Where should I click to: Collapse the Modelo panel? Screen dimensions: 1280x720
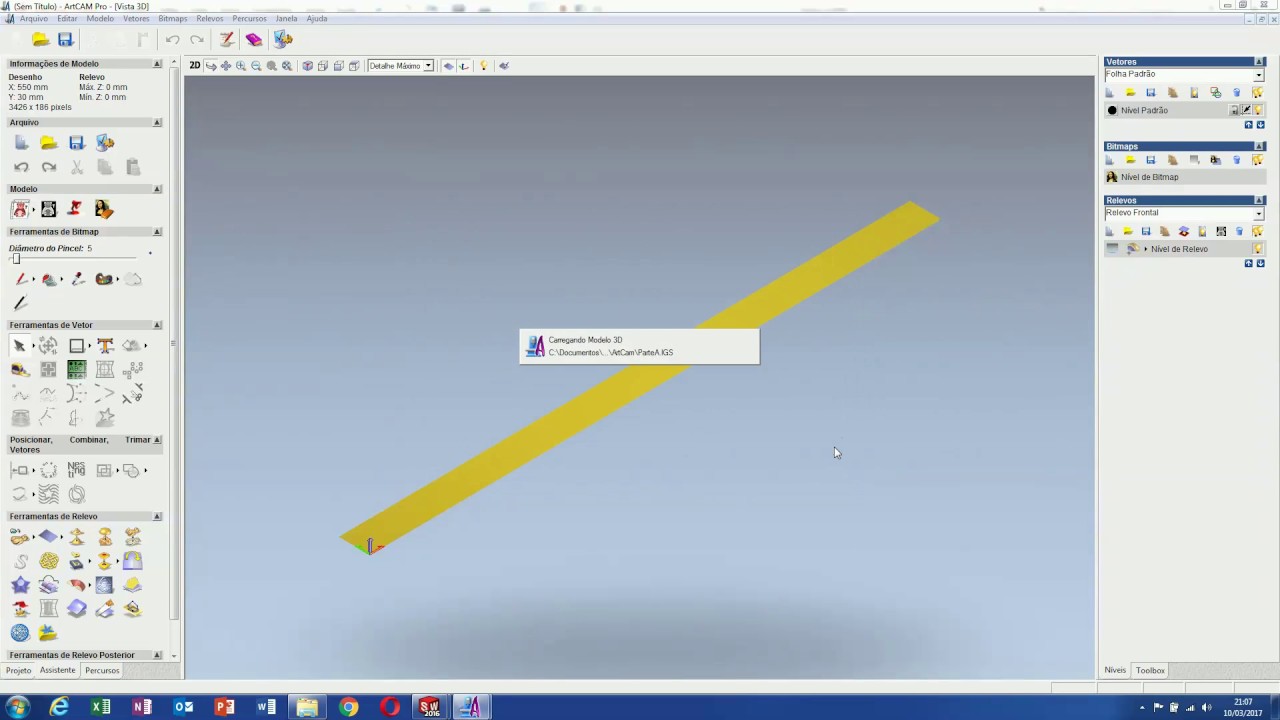click(x=157, y=189)
